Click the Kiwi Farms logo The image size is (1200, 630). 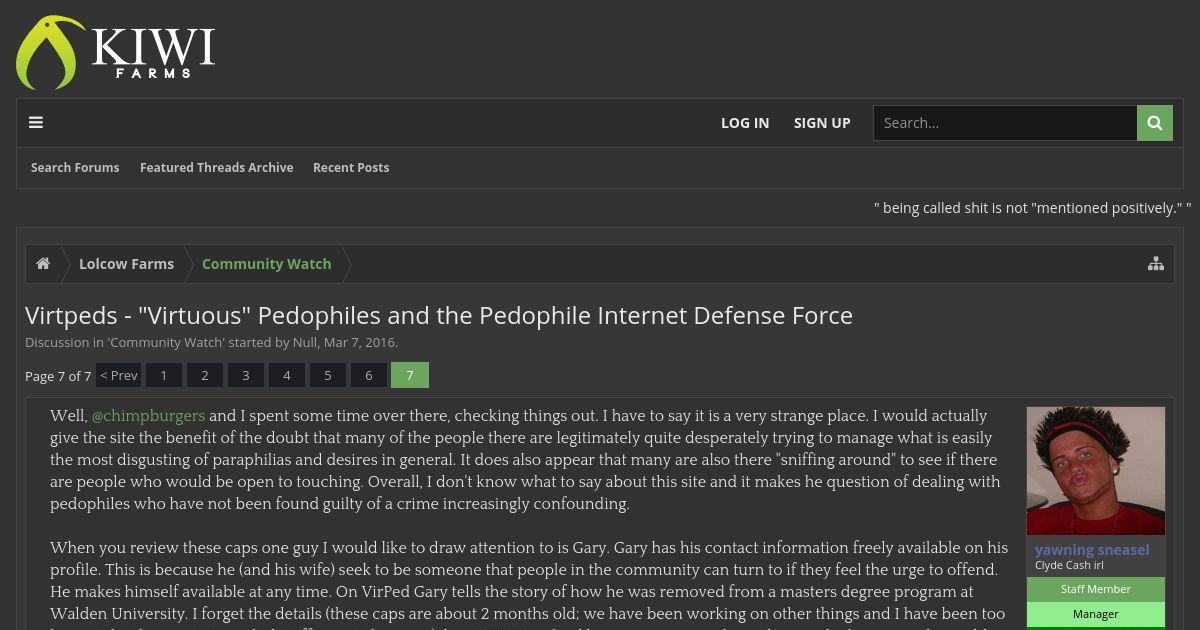116,53
